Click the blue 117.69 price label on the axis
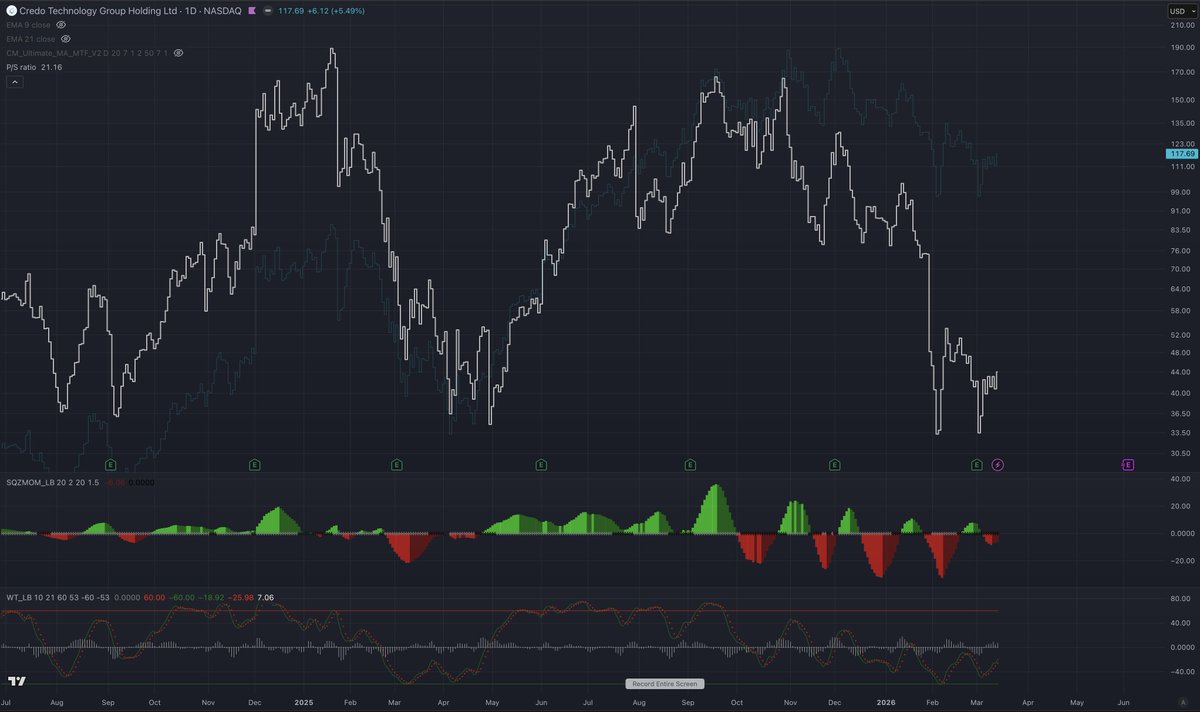Viewport: 1200px width, 712px height. coord(1181,154)
